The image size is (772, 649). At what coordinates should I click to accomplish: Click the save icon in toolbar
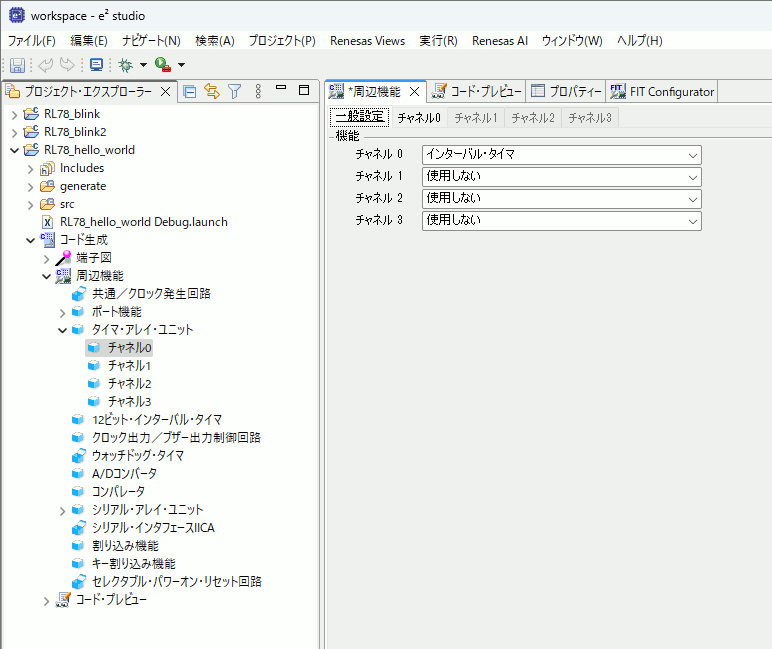point(17,65)
